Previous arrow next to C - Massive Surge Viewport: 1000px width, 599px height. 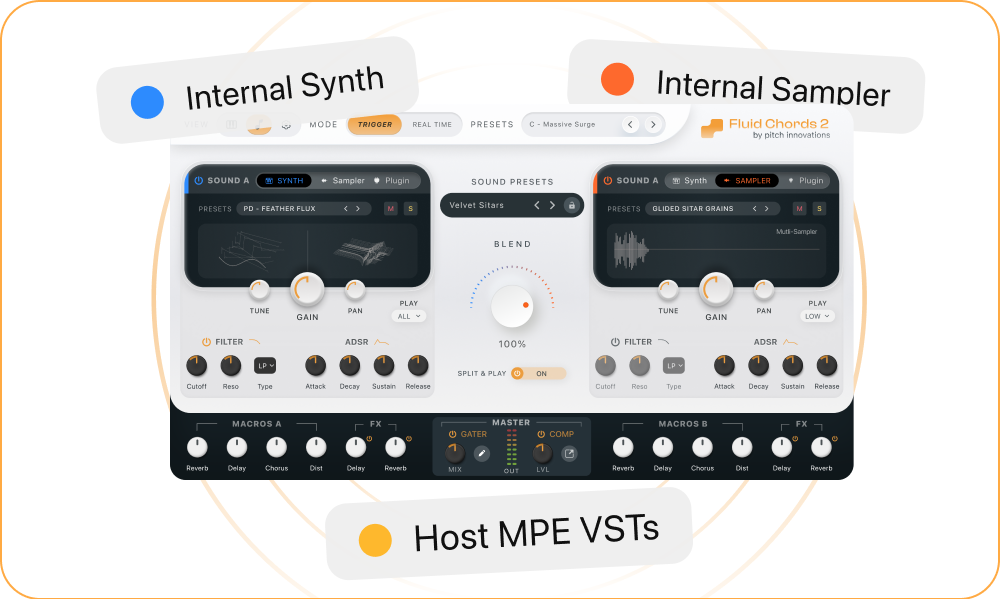630,124
